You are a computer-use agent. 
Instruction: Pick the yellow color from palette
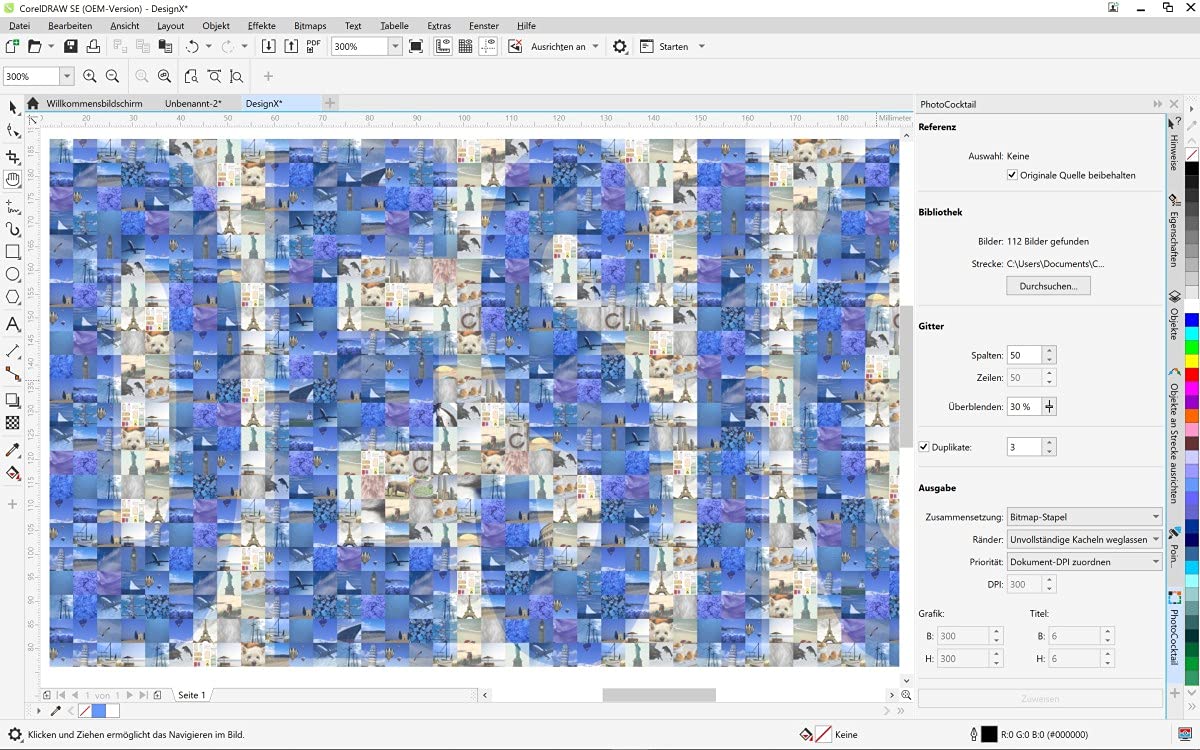[1191, 360]
